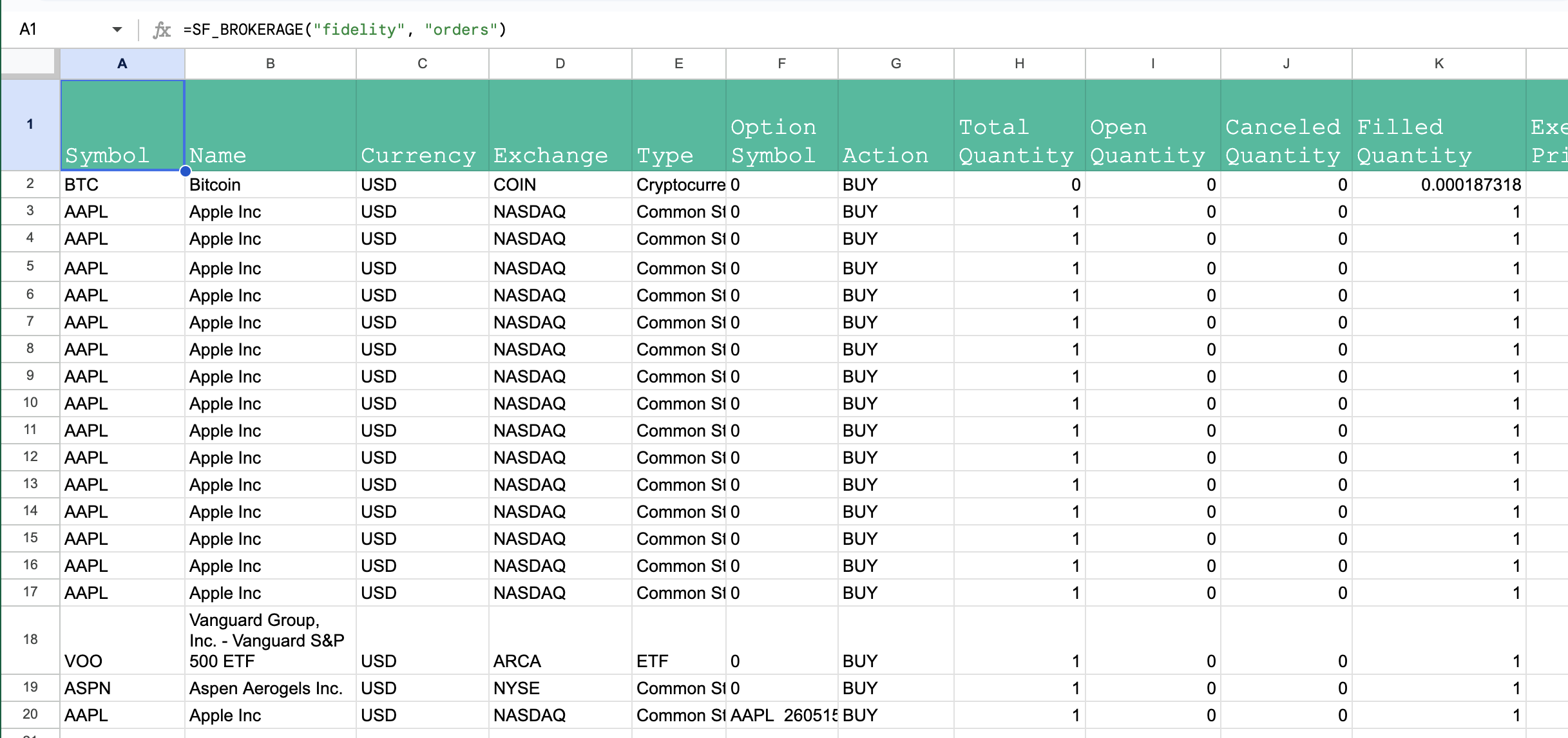Click the Type header cell
This screenshot has height=738, width=1568.
point(679,125)
